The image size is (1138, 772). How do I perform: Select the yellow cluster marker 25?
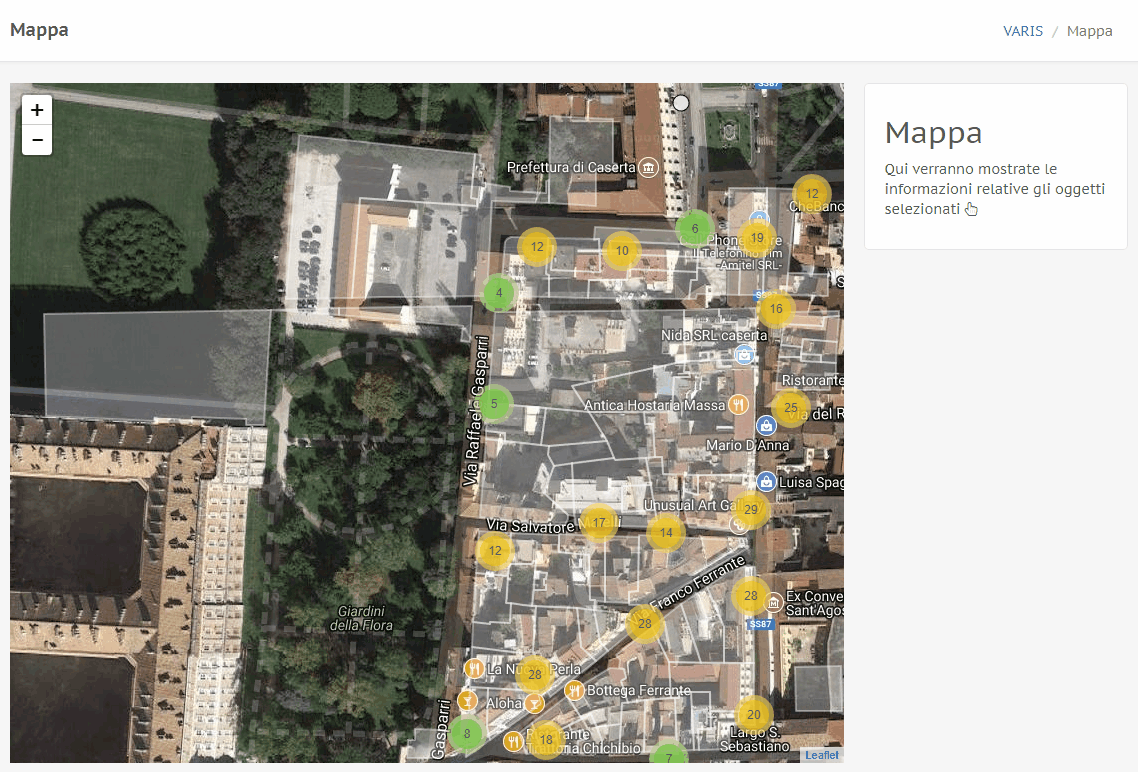click(x=790, y=408)
